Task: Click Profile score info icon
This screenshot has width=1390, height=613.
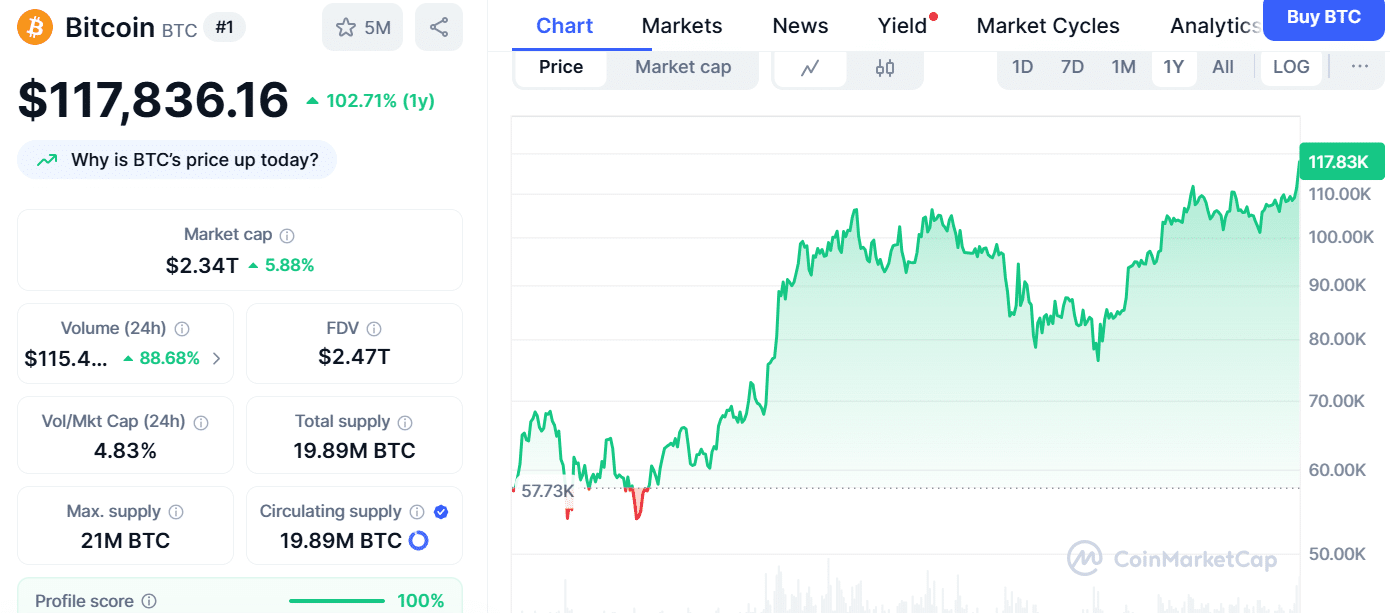Action: (x=149, y=601)
